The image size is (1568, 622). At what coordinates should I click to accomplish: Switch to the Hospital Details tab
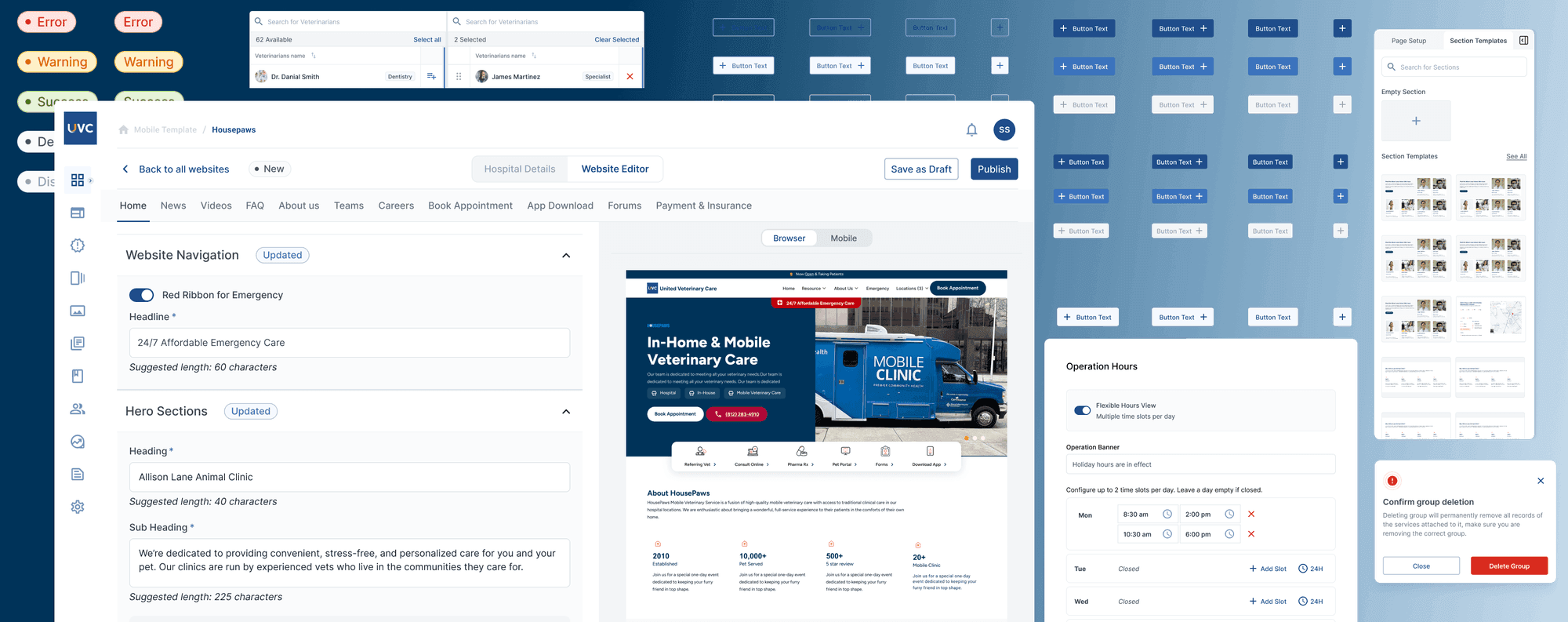pos(520,169)
